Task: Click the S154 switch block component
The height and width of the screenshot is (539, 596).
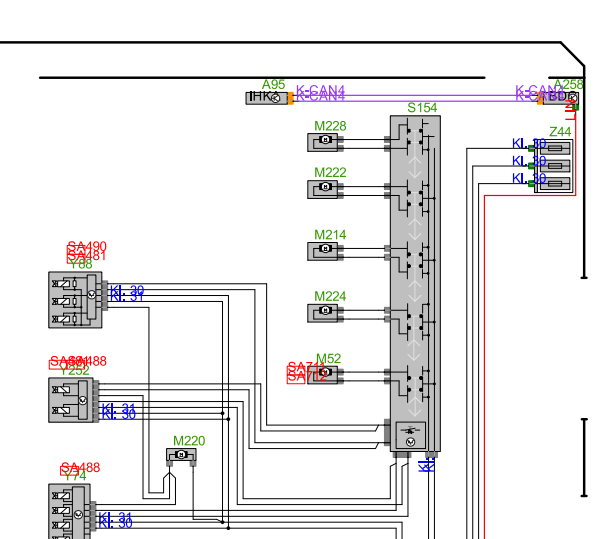Action: tap(415, 283)
